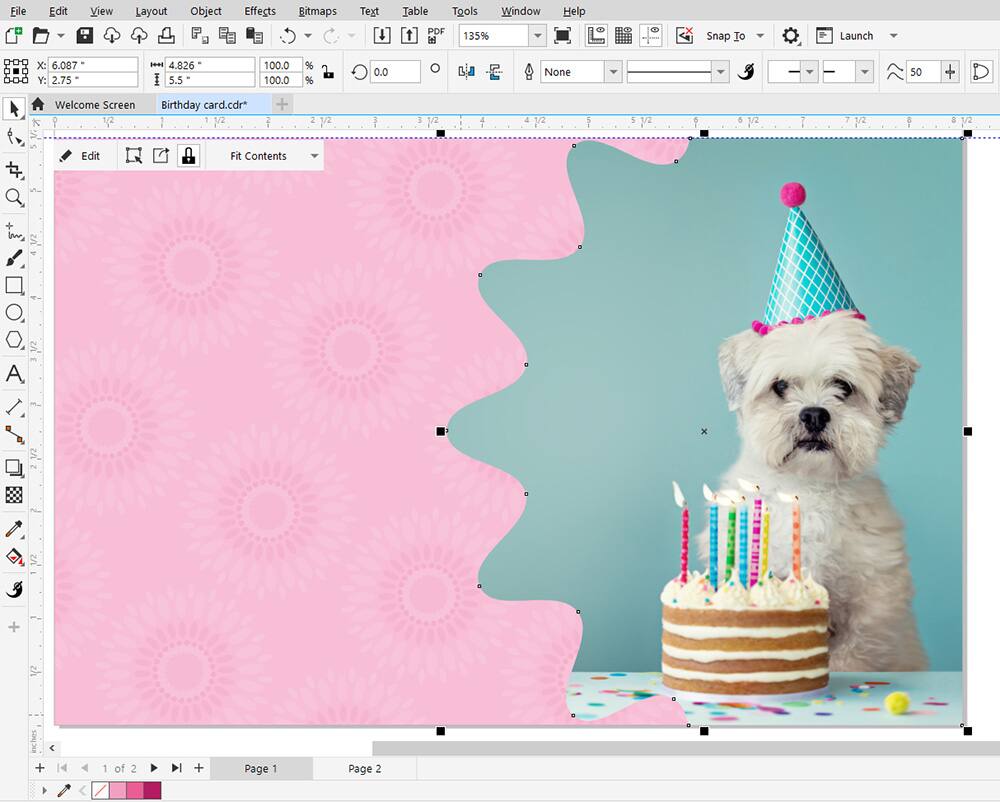Open the Options gear settings
1000x802 pixels.
pos(791,35)
